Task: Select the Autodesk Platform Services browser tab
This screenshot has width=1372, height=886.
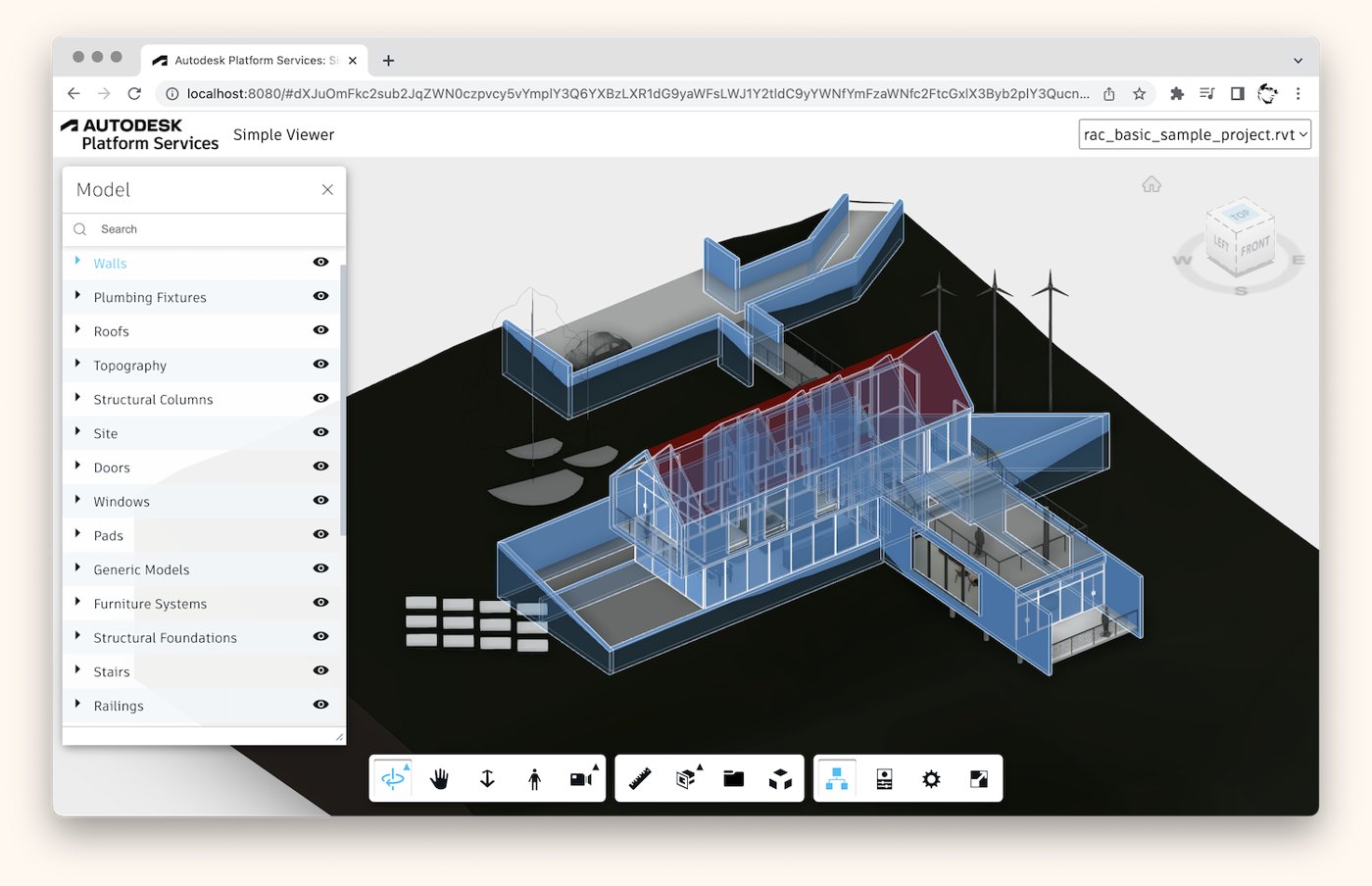Action: pos(254,60)
